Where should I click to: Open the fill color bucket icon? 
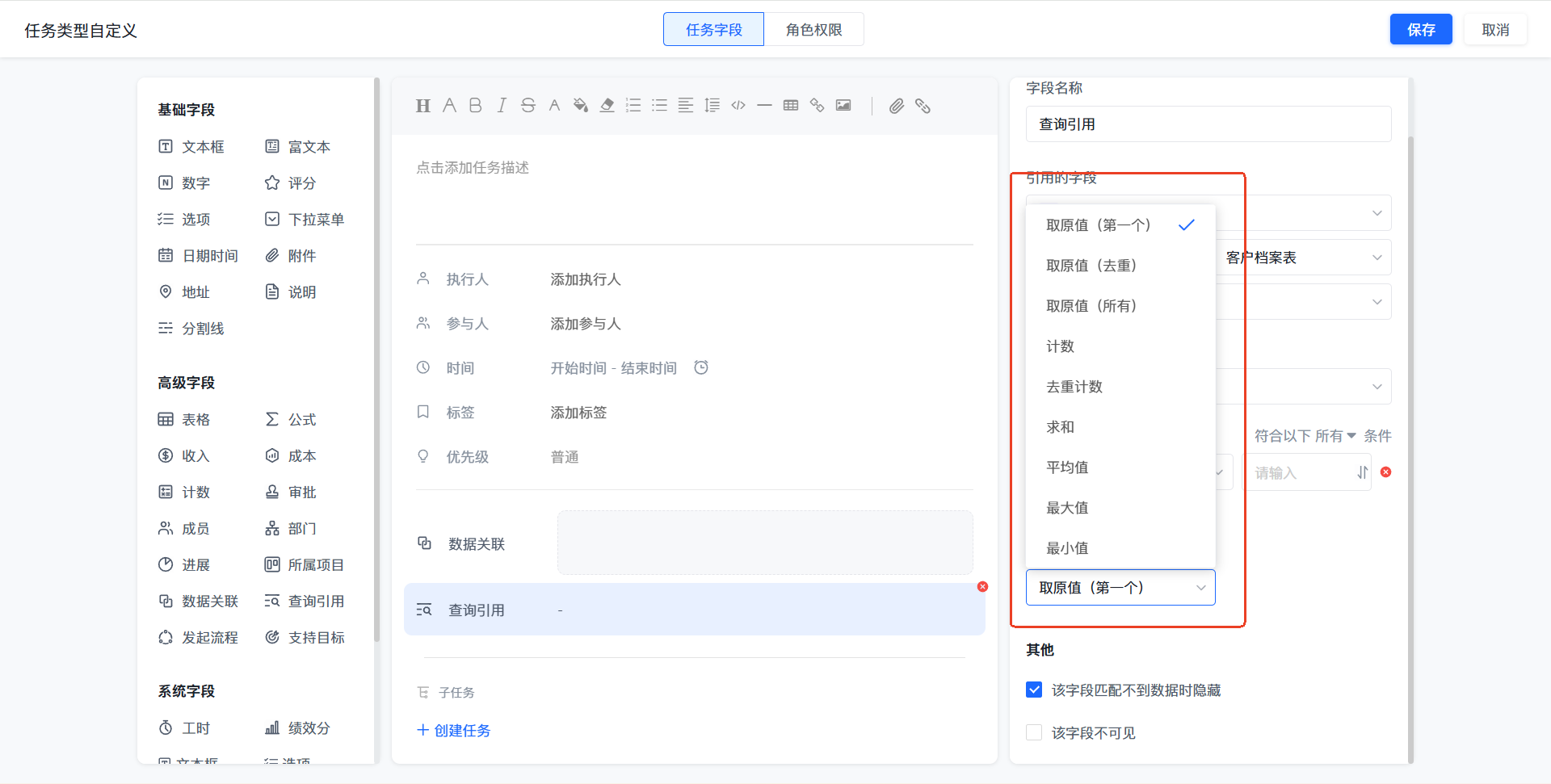coord(581,106)
